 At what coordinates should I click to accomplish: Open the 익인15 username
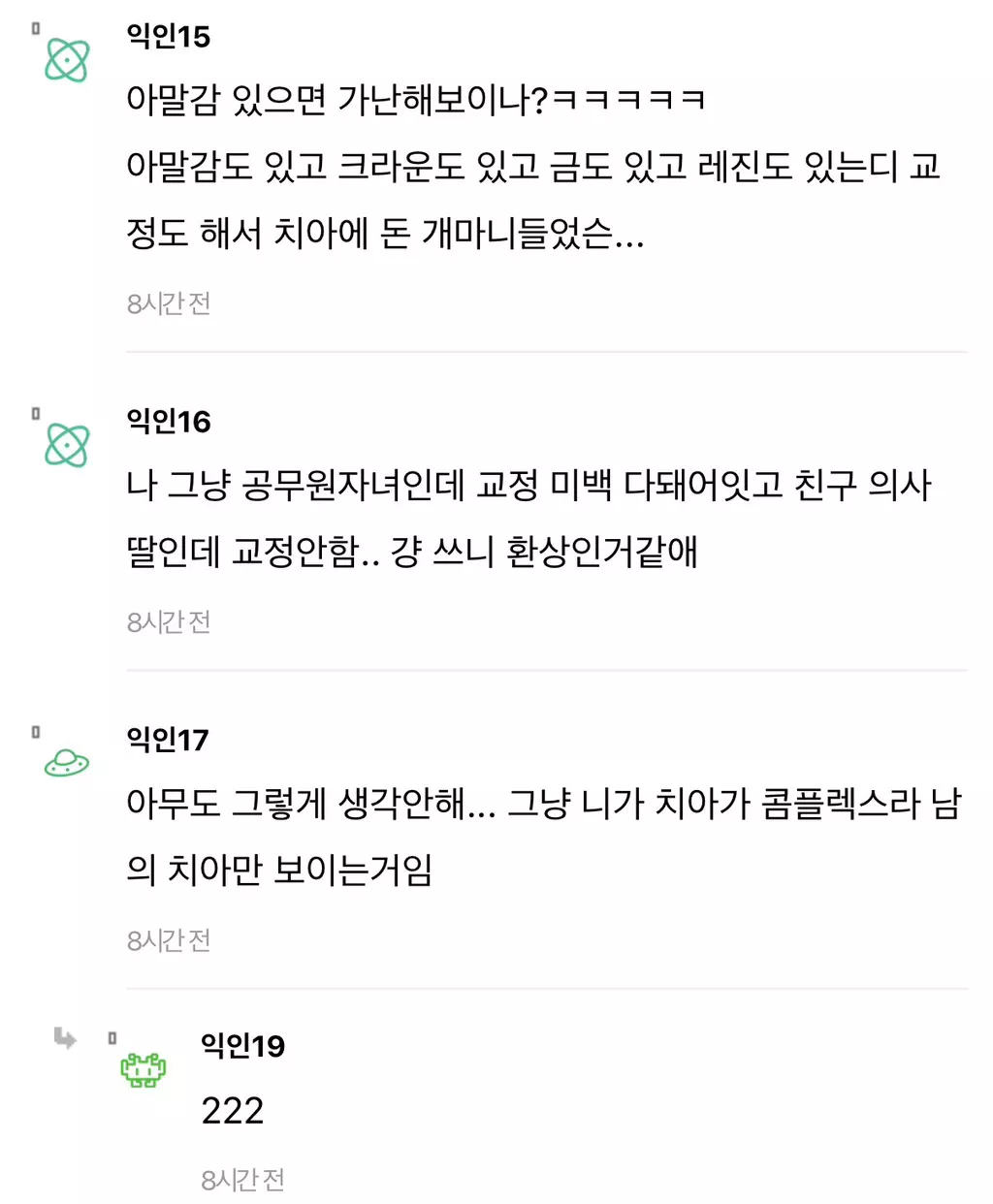pyautogui.click(x=169, y=37)
